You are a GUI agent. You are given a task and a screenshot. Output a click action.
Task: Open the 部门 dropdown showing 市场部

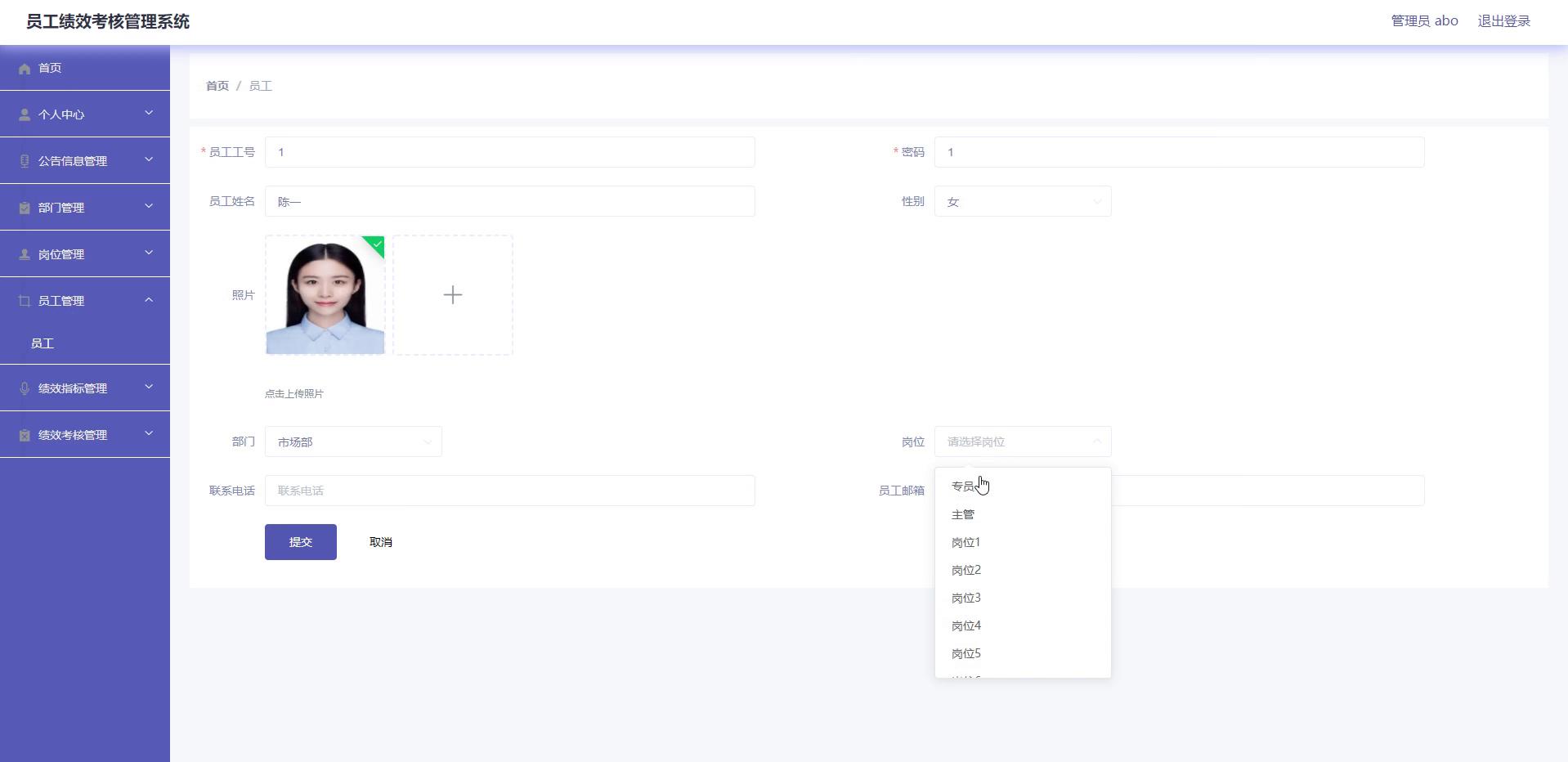(x=353, y=442)
